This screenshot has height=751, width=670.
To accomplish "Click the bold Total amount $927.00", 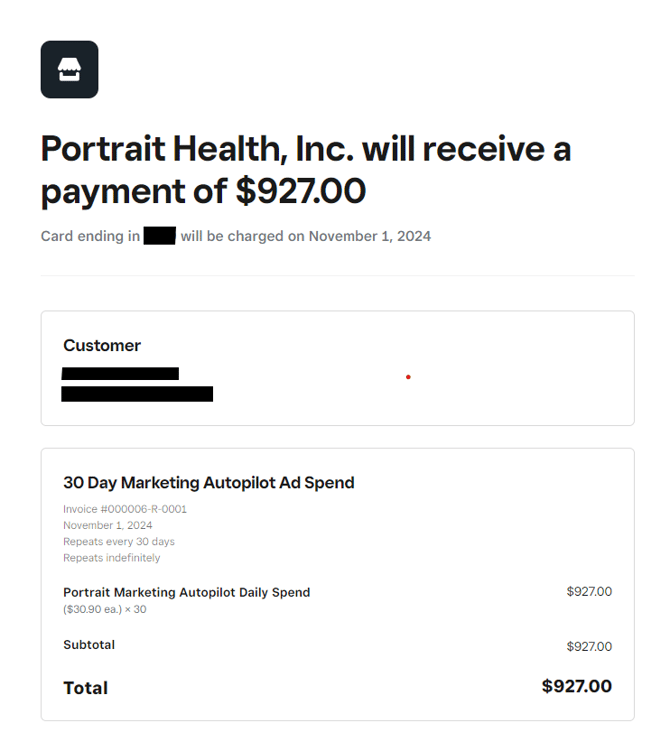I will [x=577, y=686].
